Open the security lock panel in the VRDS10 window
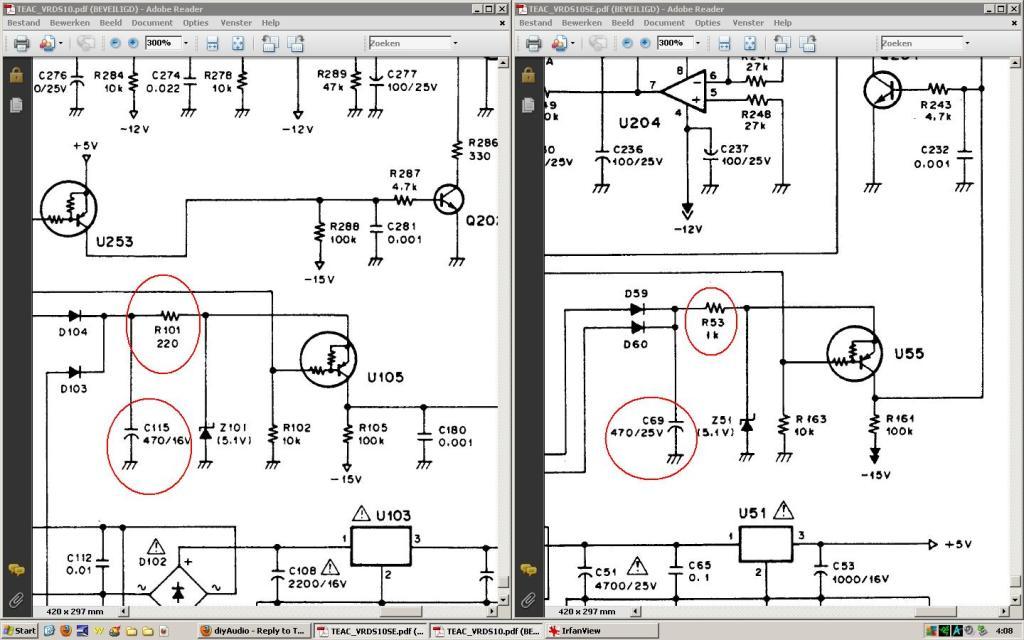Screen dimensions: 1024x640 (16, 75)
